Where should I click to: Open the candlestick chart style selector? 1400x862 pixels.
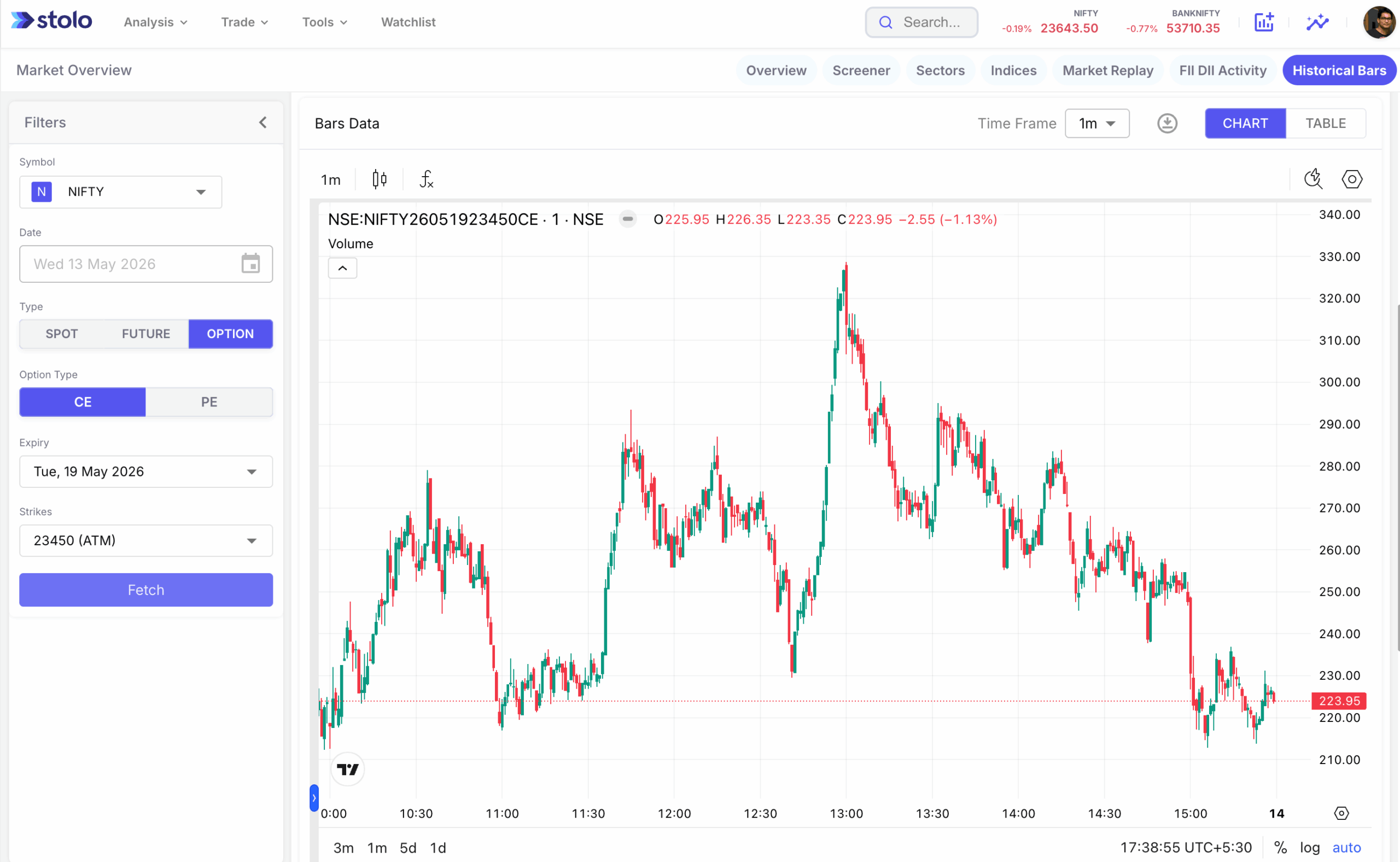click(379, 179)
